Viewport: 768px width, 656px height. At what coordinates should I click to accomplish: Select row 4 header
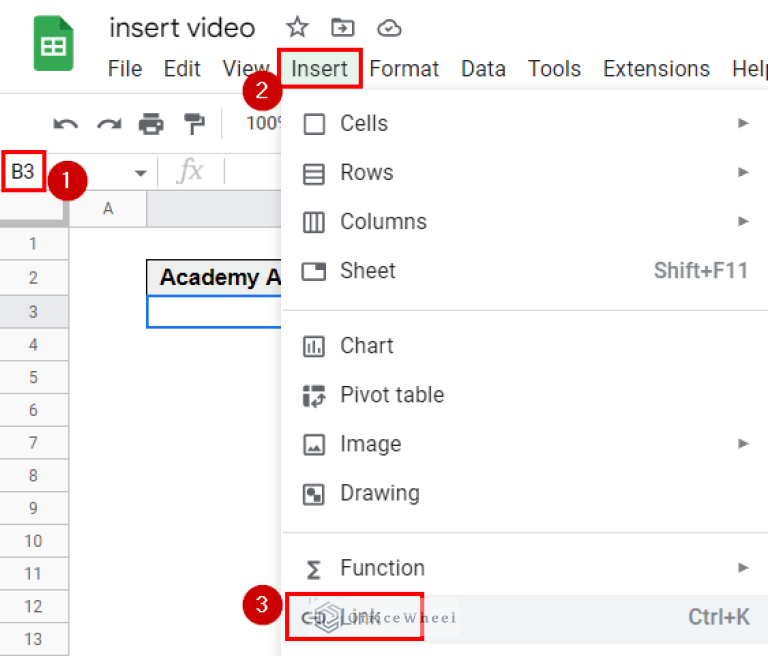point(33,345)
